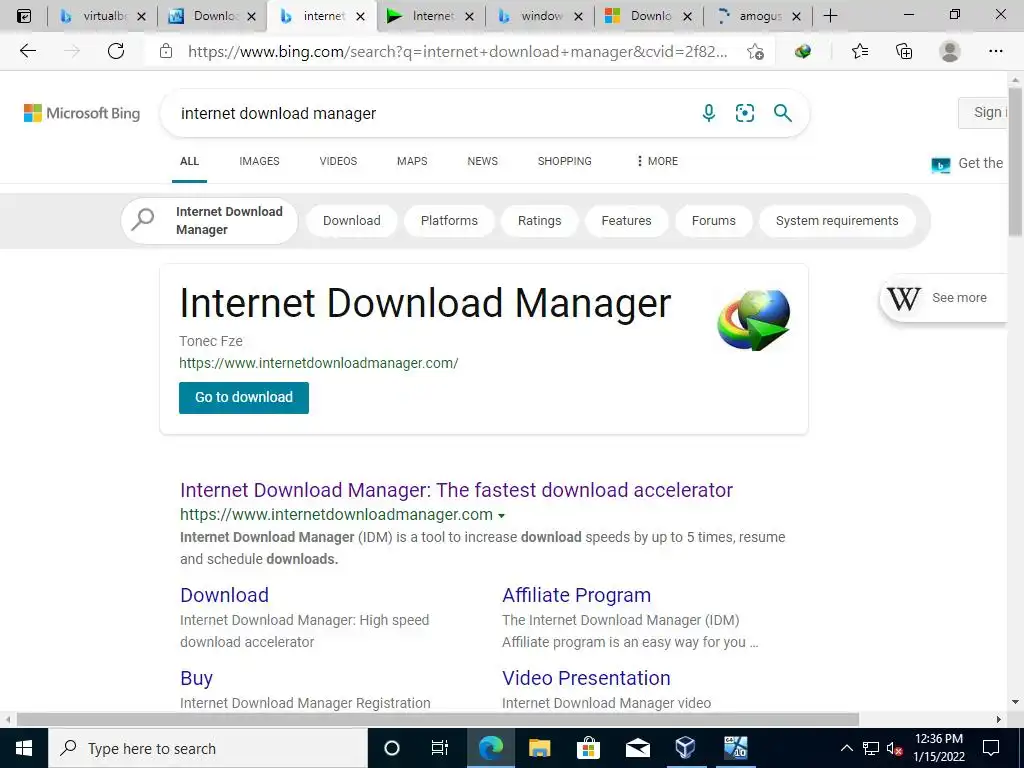
Task: Open the tab actions menu icon
Action: click(24, 16)
